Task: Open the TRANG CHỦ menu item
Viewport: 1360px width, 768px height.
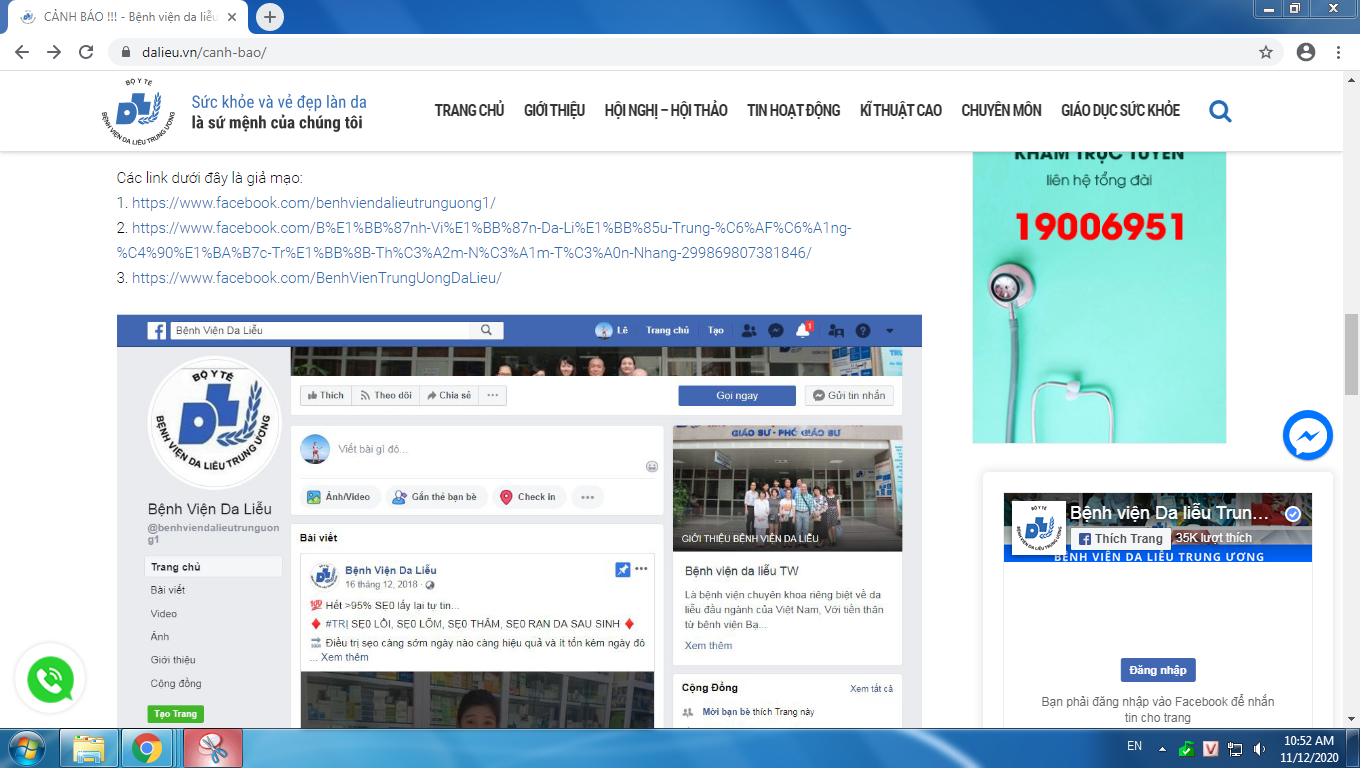Action: 469,111
